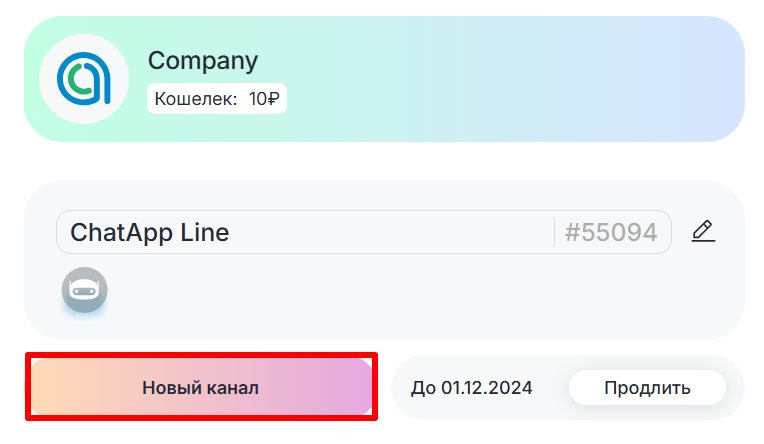Click empty space right of the bot icon
Viewport: 764px width, 444px height.
point(400,292)
